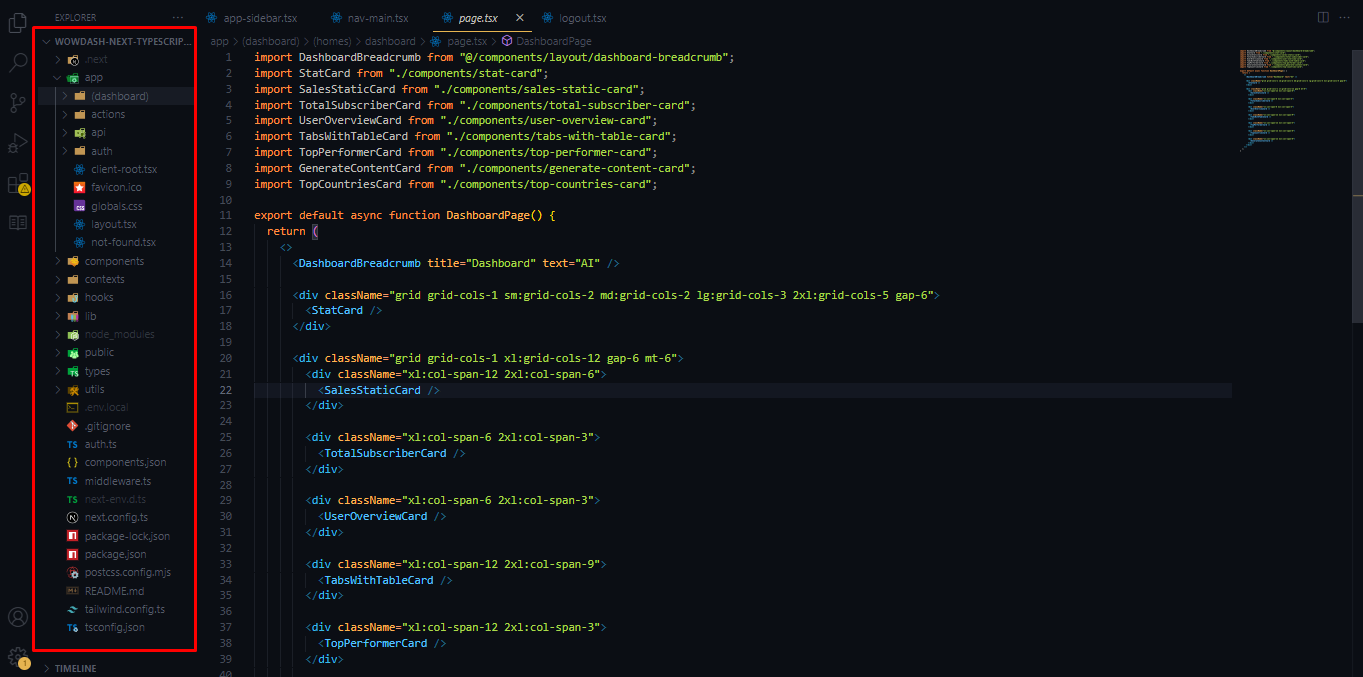Open the Run and Debug view
The image size is (1363, 677).
pos(16,141)
